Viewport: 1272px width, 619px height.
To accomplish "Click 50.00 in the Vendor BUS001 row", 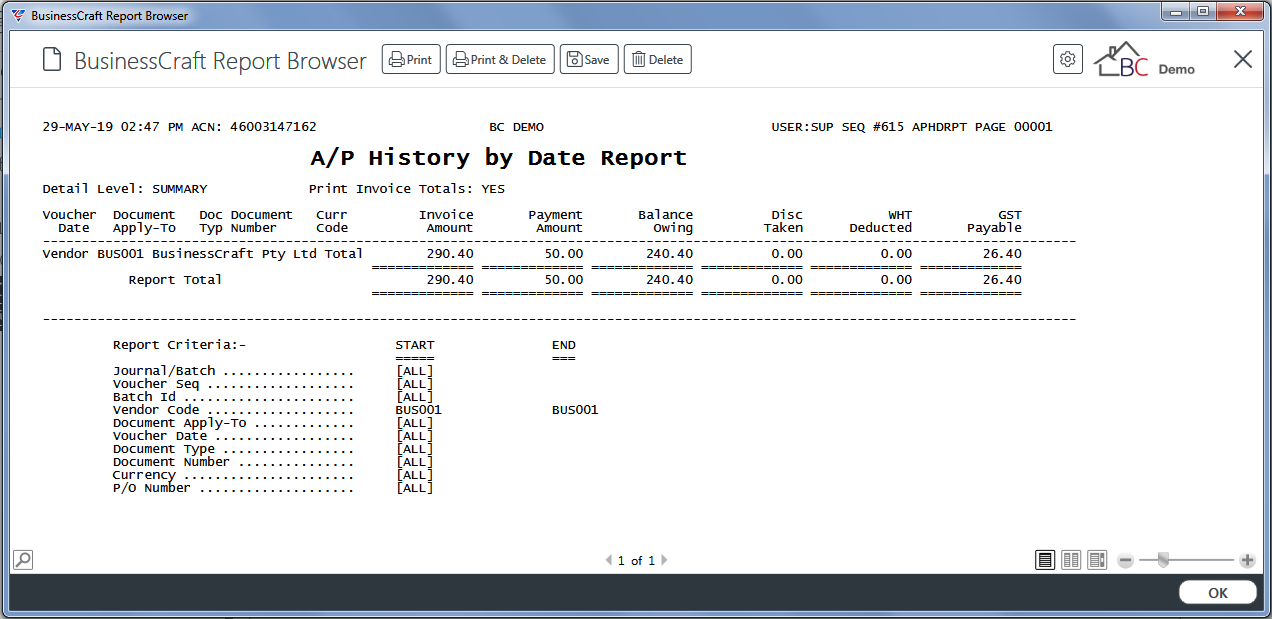I will click(563, 254).
